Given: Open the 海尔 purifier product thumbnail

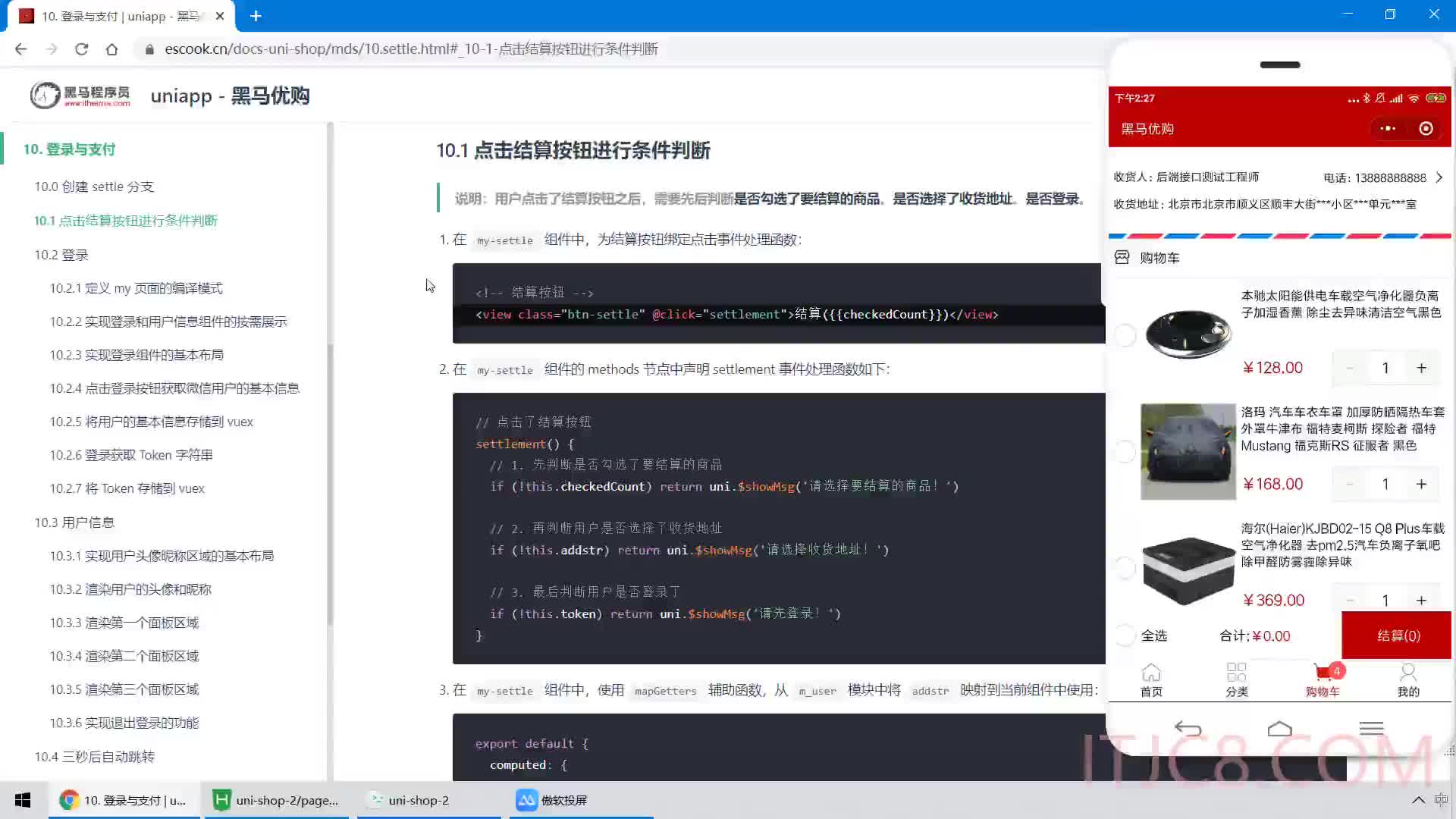Looking at the screenshot, I should coord(1188,569).
